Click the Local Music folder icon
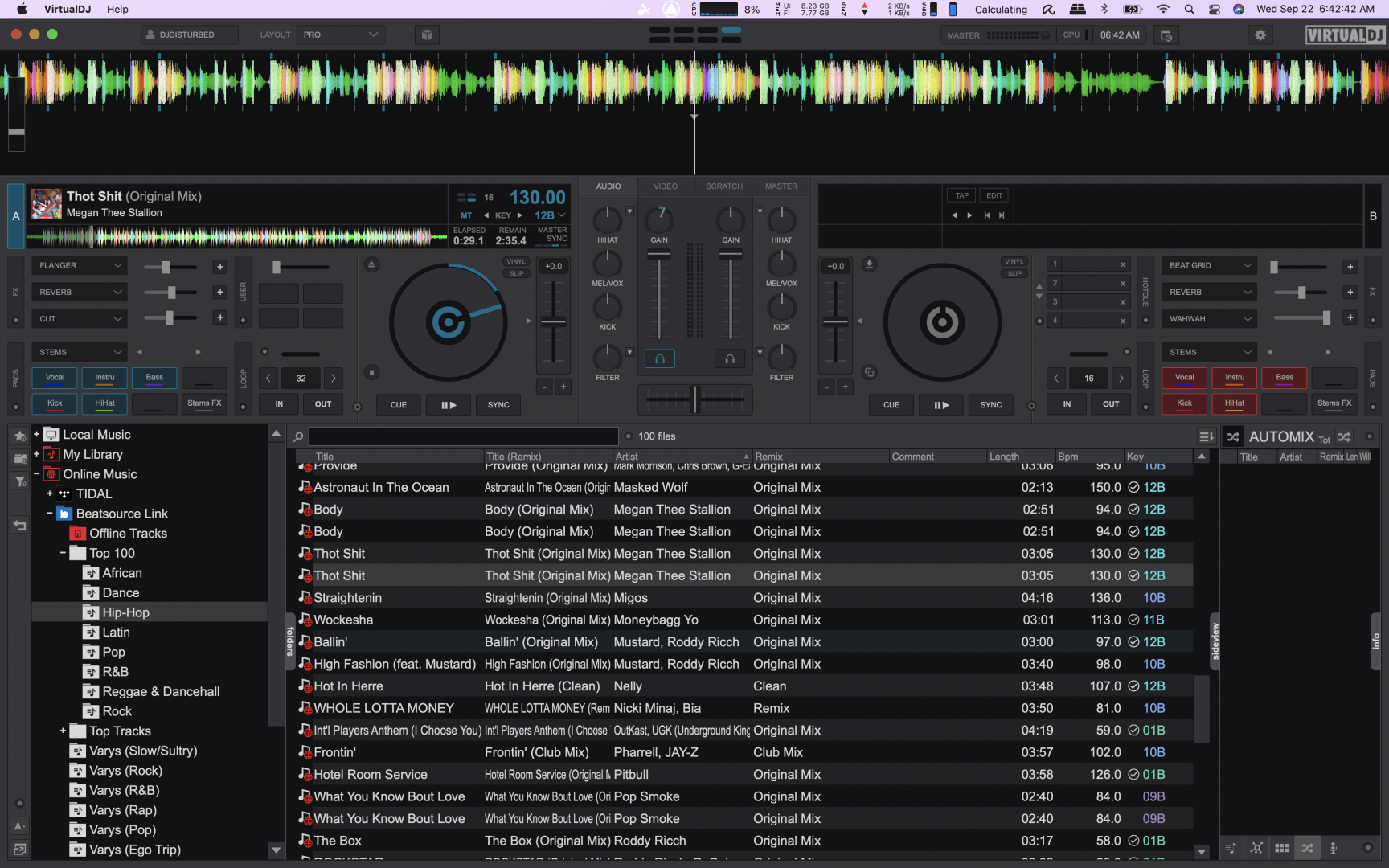The height and width of the screenshot is (868, 1389). 51,435
